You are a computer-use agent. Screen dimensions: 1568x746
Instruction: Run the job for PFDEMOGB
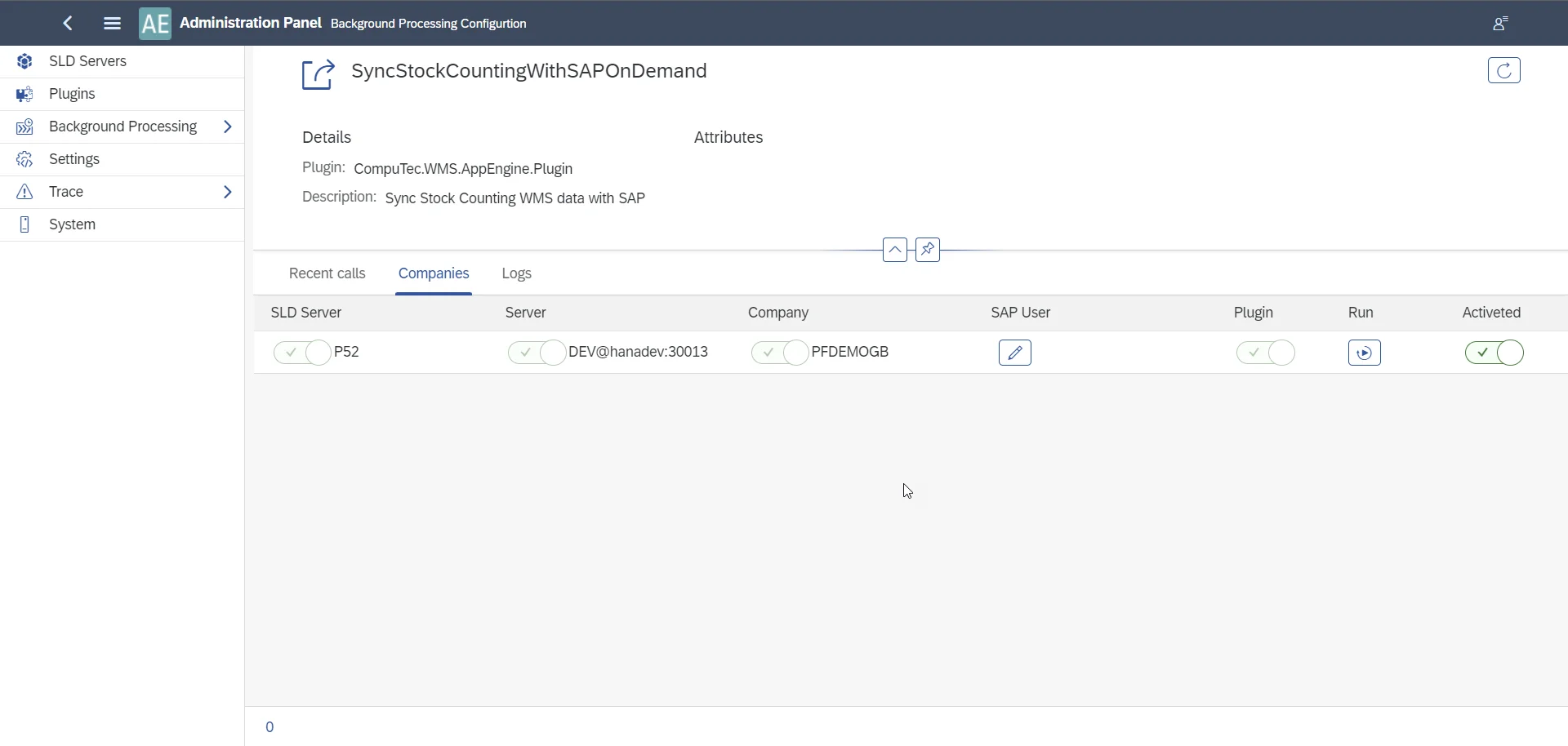pos(1364,353)
